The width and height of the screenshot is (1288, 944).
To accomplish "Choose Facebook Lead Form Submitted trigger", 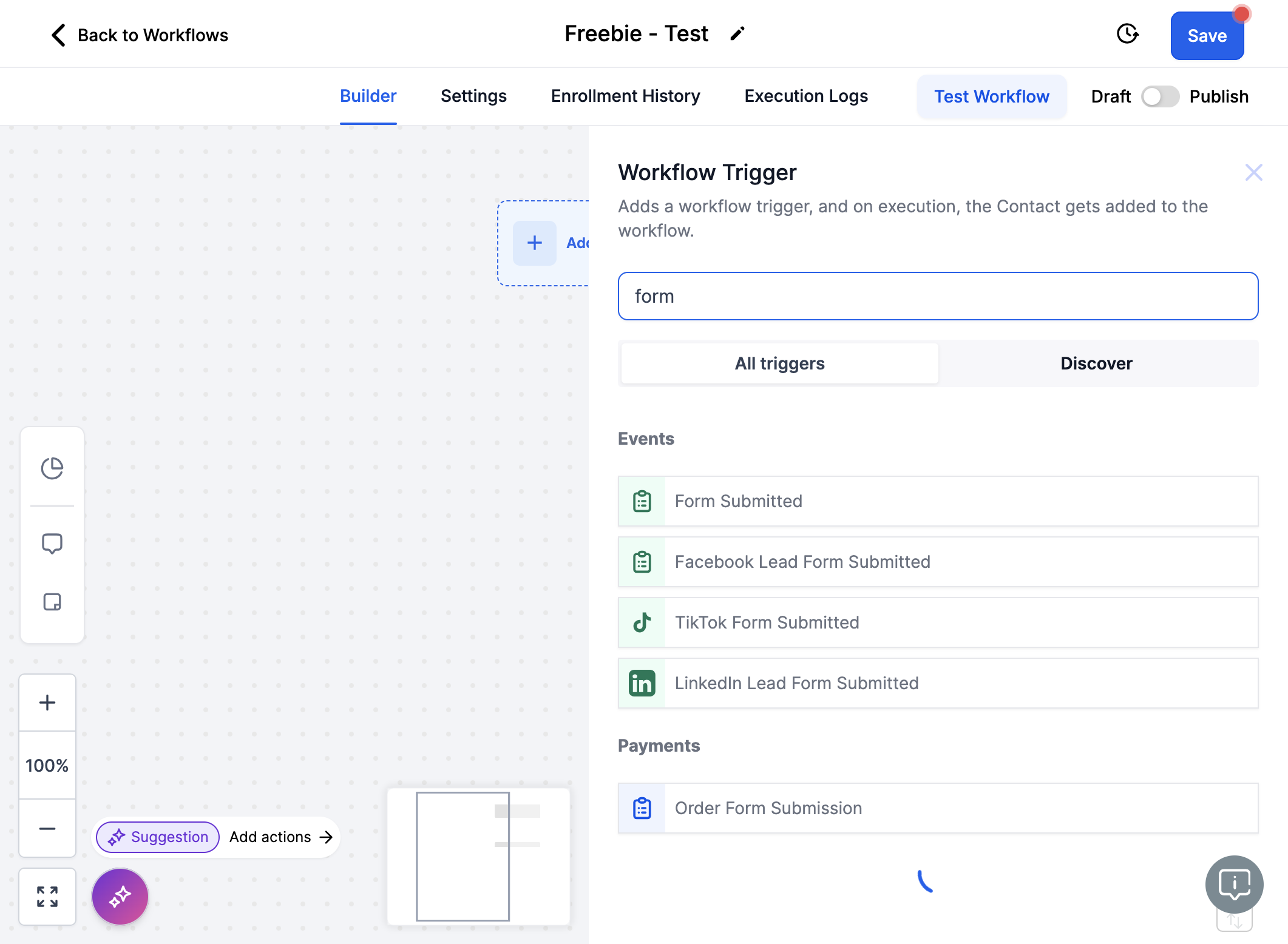I will coord(938,562).
